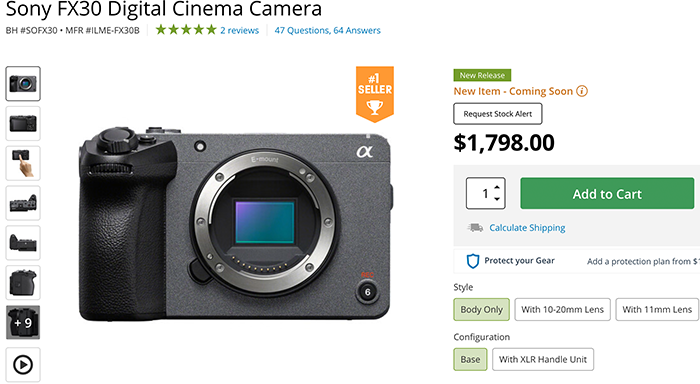Click the Add to Cart button
Screen dimensions: 700x384
[x=607, y=193]
